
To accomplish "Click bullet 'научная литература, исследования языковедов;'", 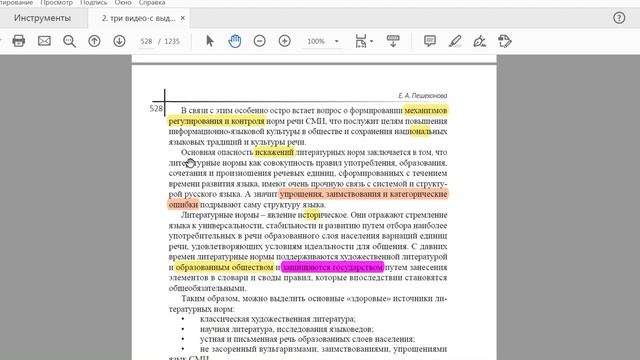I will [287, 329].
